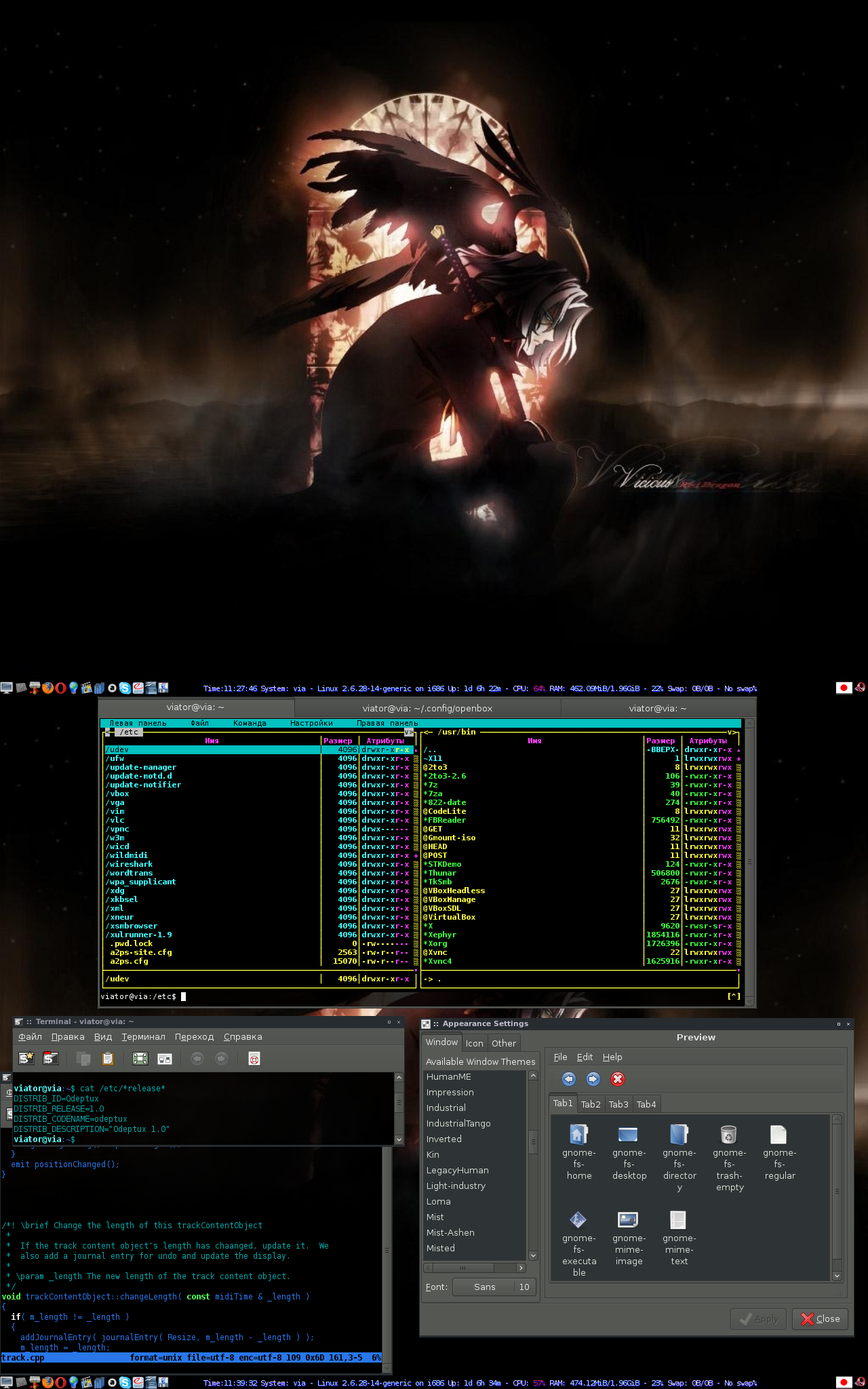Click the Copy icon in Terminal toolbar
The height and width of the screenshot is (1389, 868).
[x=83, y=1058]
